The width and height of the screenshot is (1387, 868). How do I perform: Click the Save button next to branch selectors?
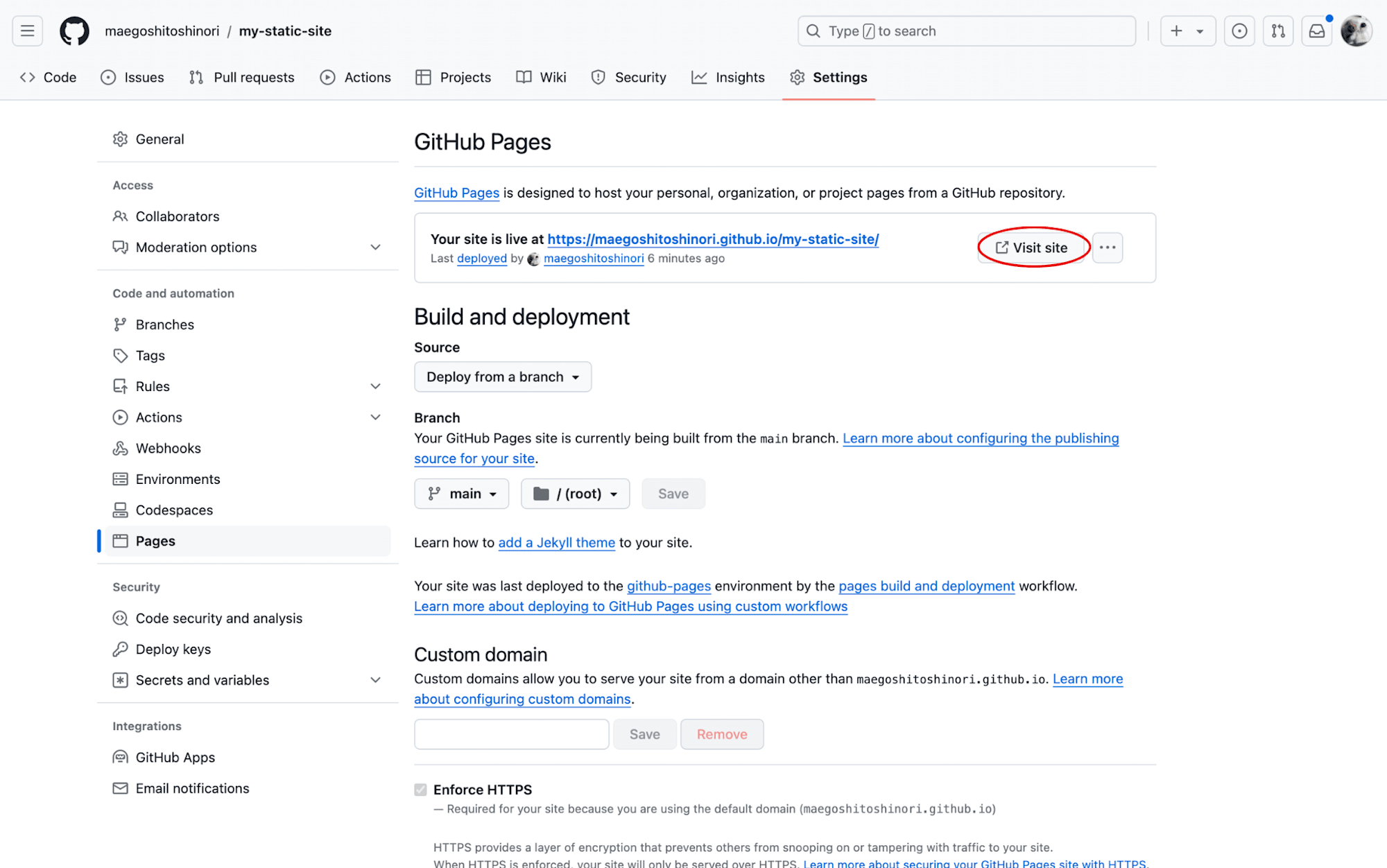point(673,494)
